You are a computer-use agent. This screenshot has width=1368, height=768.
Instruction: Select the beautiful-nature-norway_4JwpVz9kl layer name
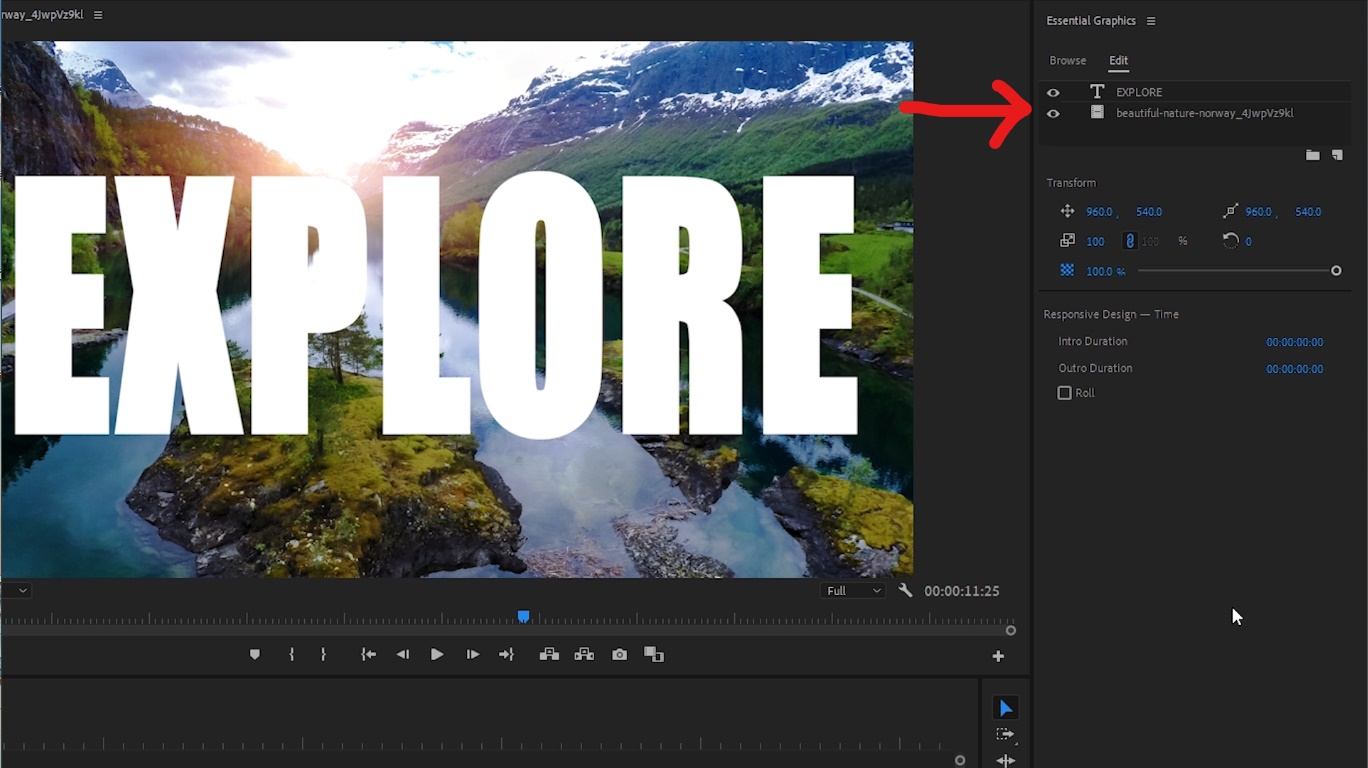coord(1204,113)
